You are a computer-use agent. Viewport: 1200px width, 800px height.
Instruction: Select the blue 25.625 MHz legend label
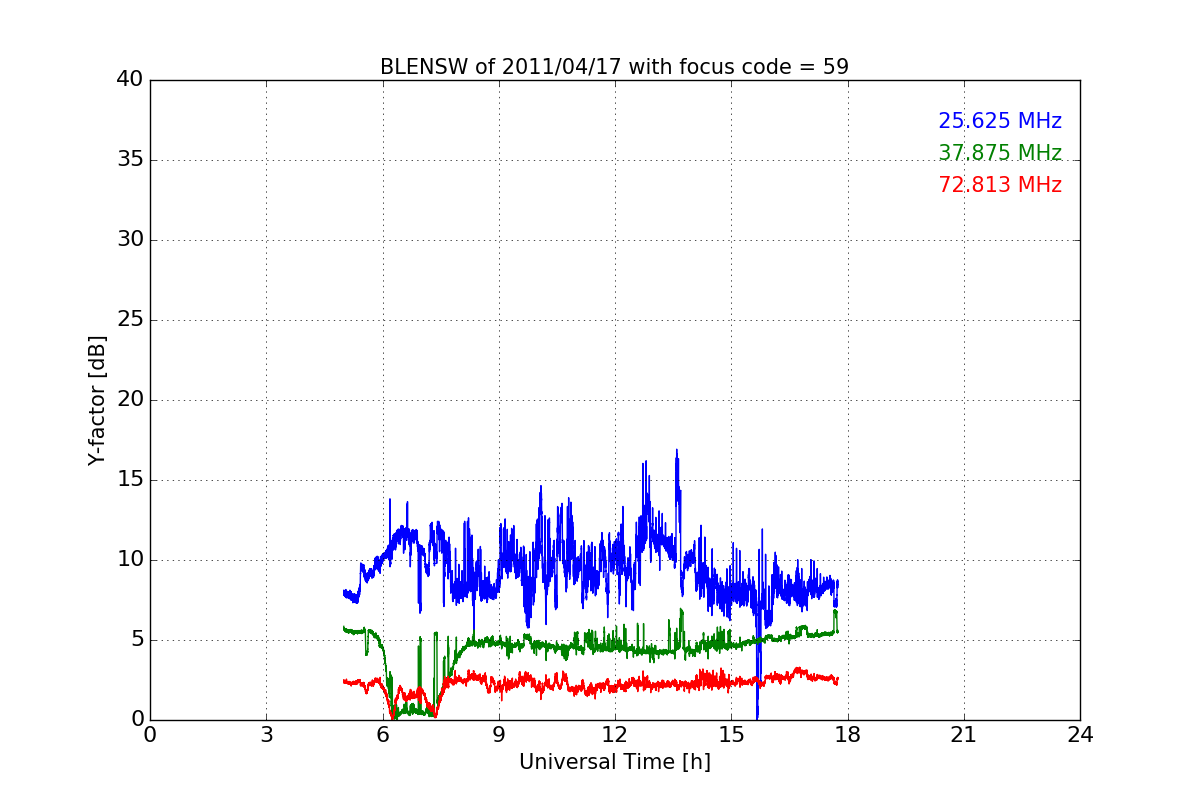[1000, 121]
